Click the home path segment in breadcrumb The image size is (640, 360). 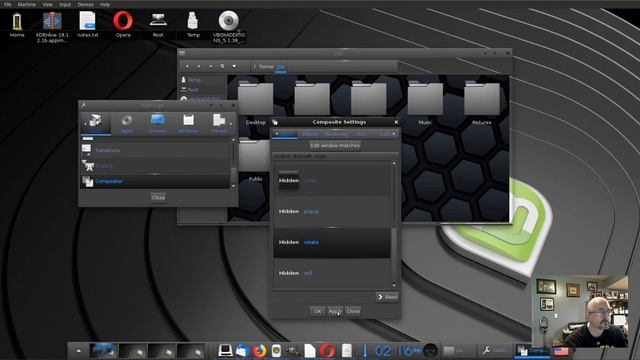[266, 67]
